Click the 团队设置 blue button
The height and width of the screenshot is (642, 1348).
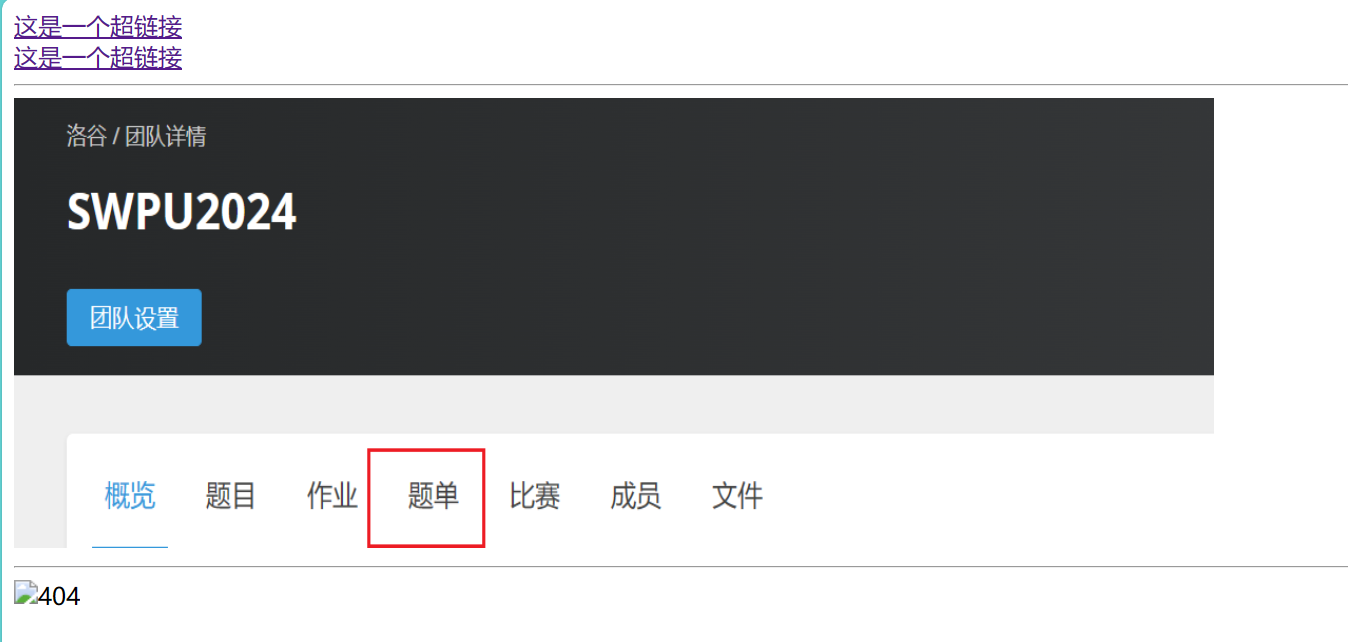(x=134, y=318)
